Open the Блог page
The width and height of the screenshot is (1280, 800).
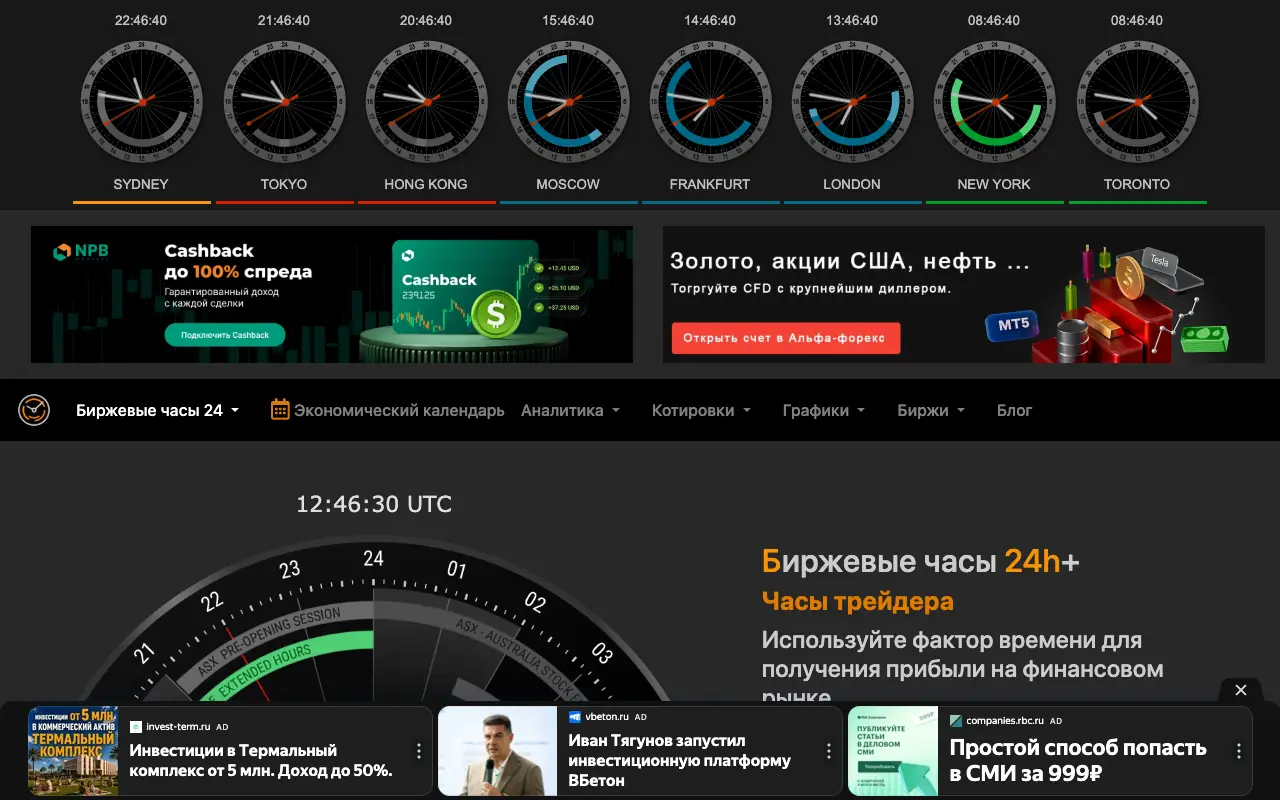1014,410
